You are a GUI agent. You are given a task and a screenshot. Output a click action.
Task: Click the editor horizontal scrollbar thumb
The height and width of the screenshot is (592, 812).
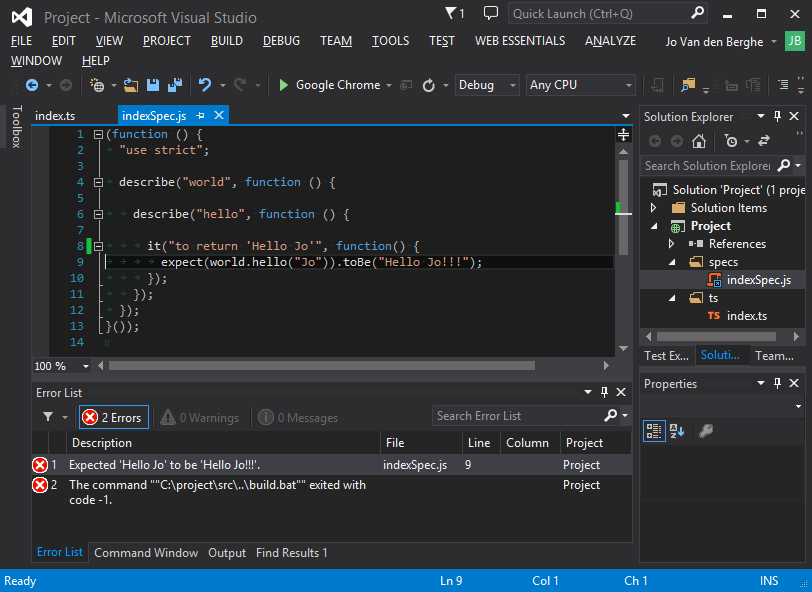coord(322,366)
